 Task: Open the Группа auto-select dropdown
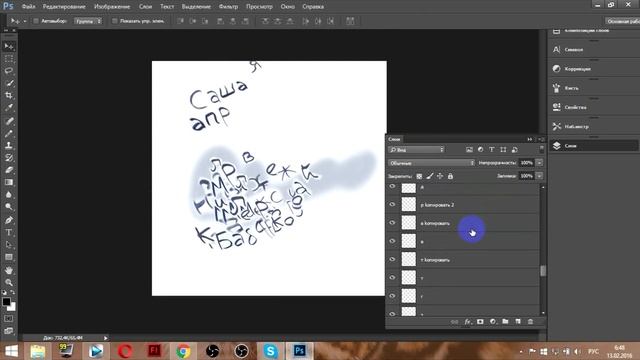tap(88, 21)
